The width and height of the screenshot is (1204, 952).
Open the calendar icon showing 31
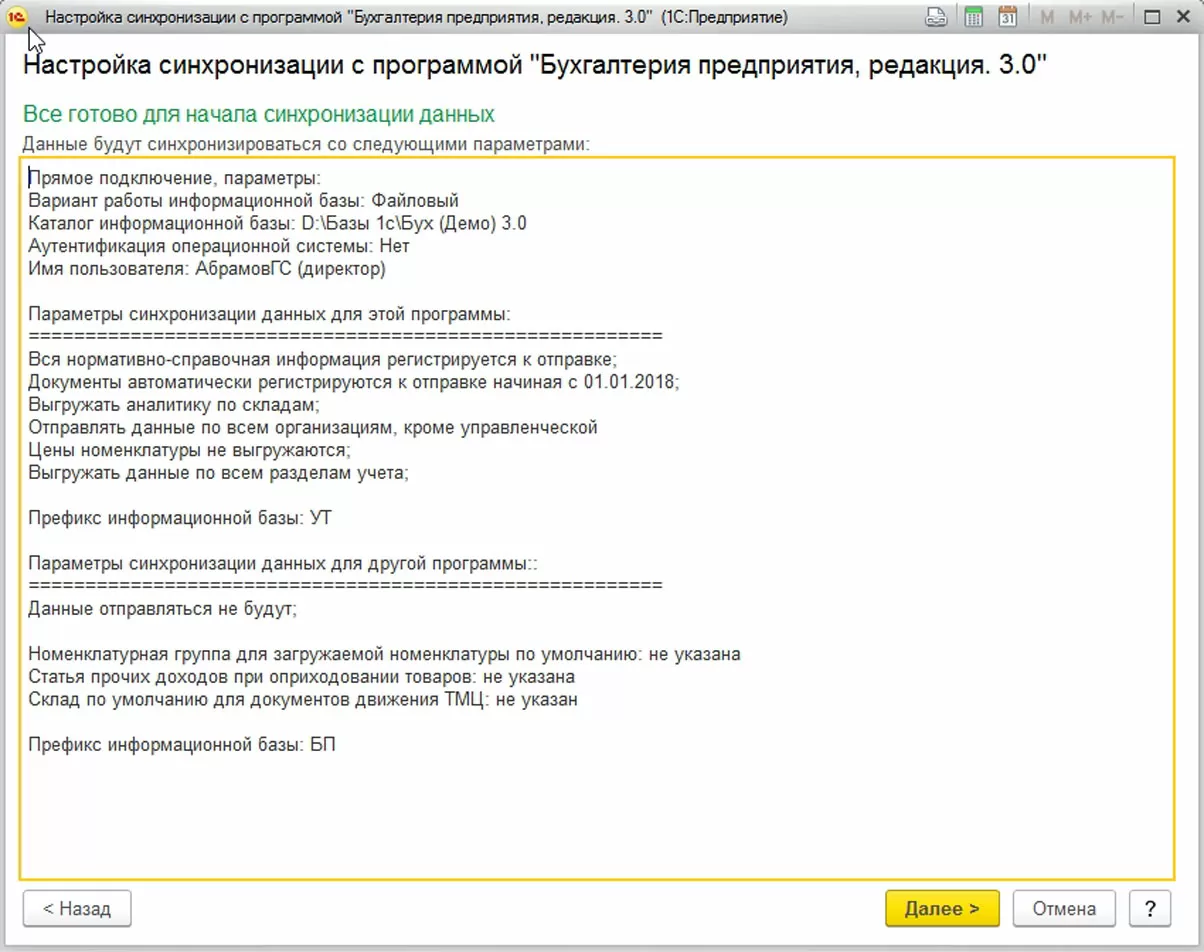1007,17
